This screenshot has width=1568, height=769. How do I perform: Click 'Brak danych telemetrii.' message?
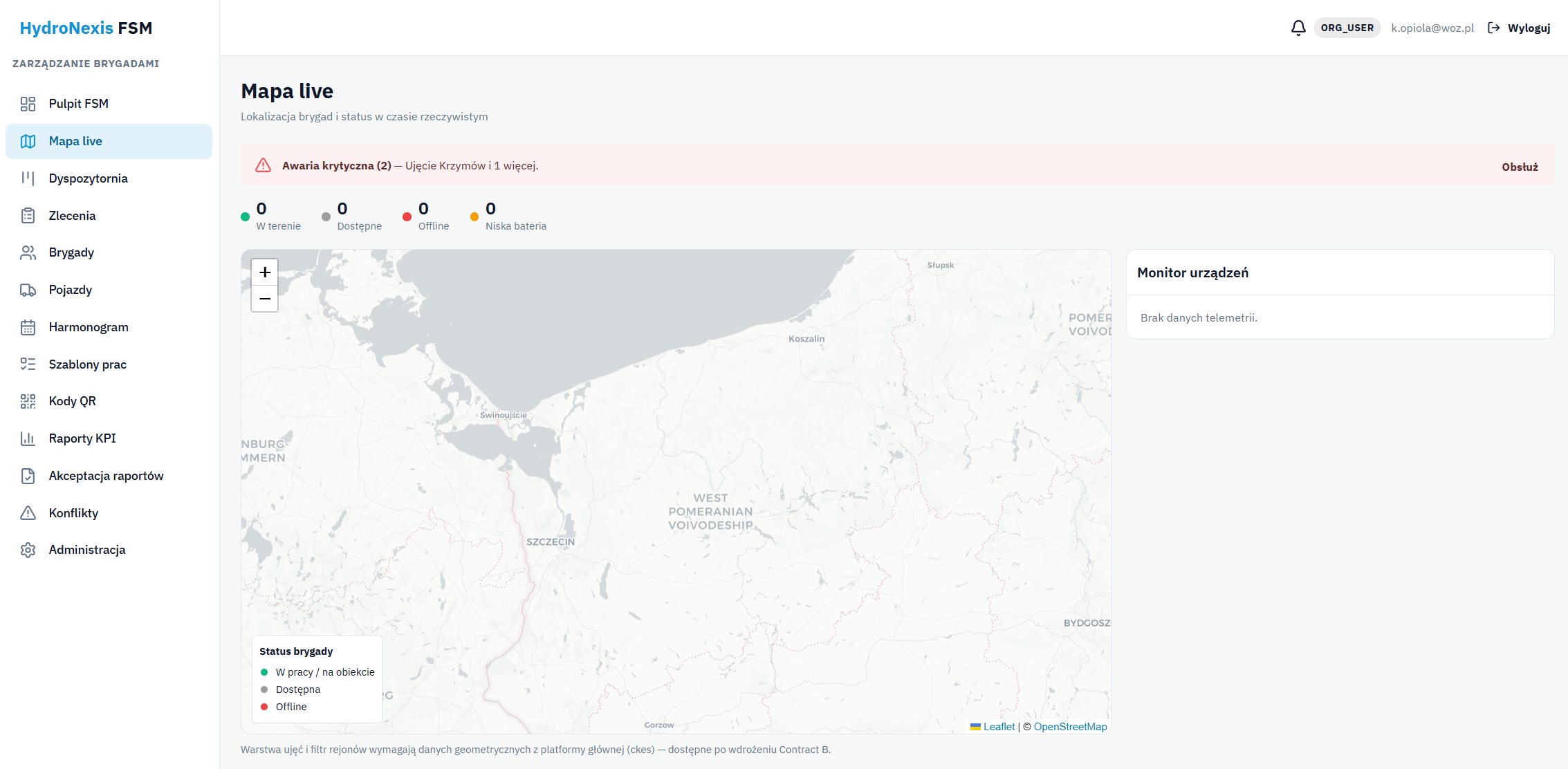(1199, 318)
